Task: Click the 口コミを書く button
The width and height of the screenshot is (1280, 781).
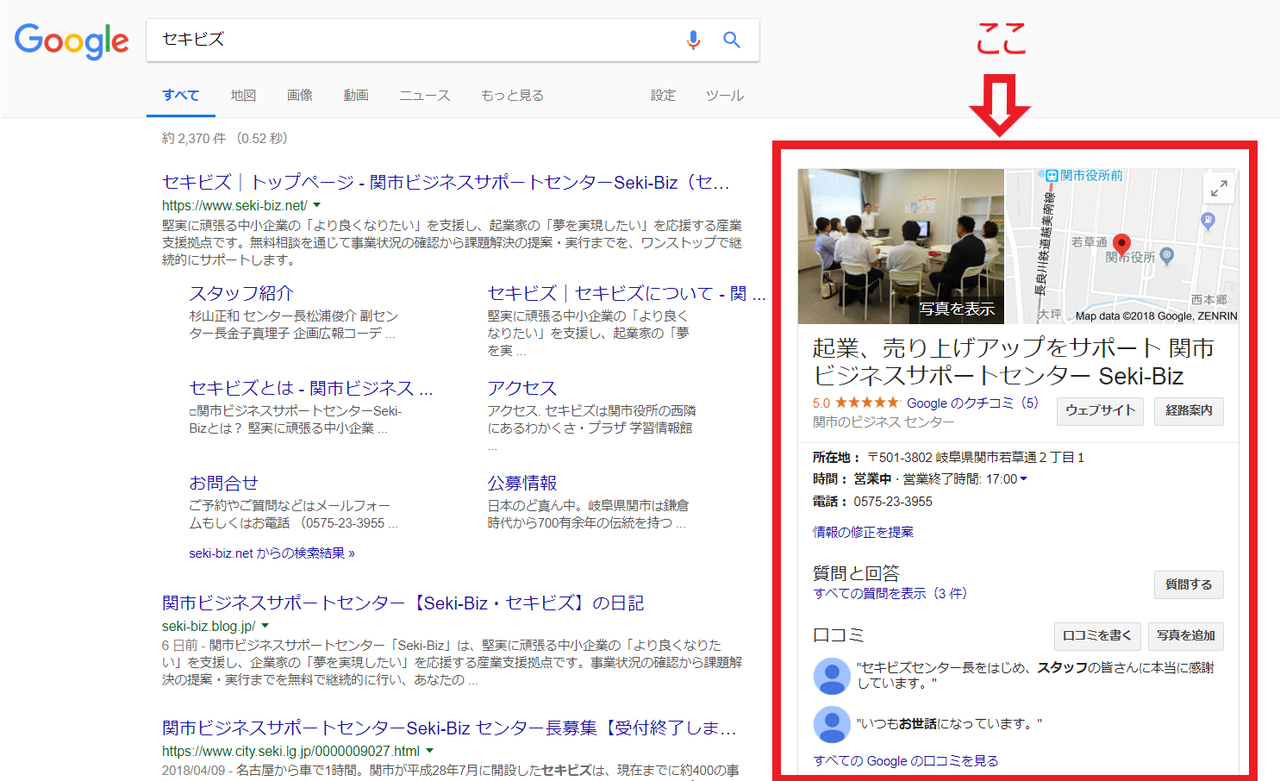Action: tap(1097, 636)
